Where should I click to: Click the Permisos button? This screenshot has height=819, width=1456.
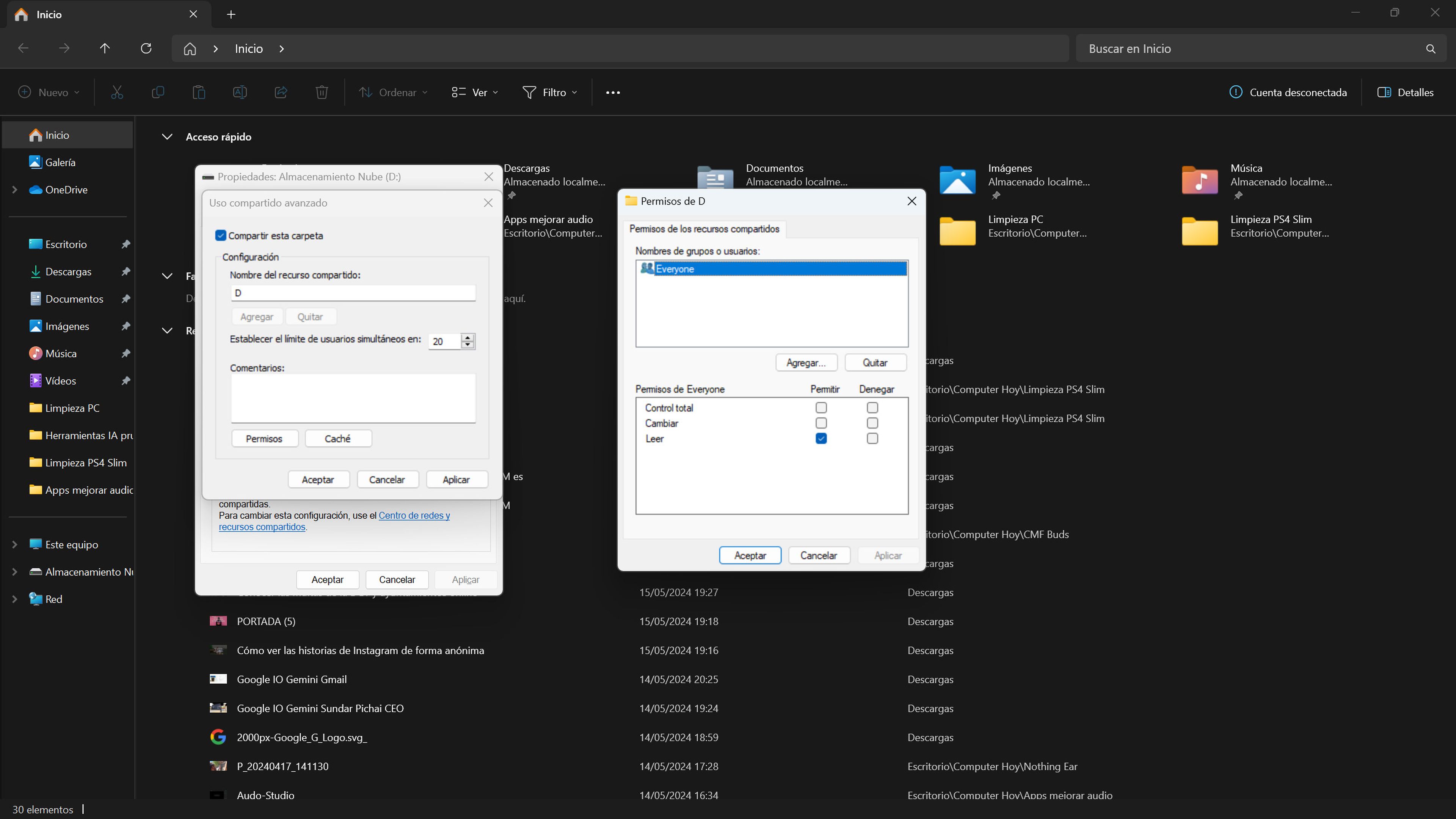coord(265,439)
